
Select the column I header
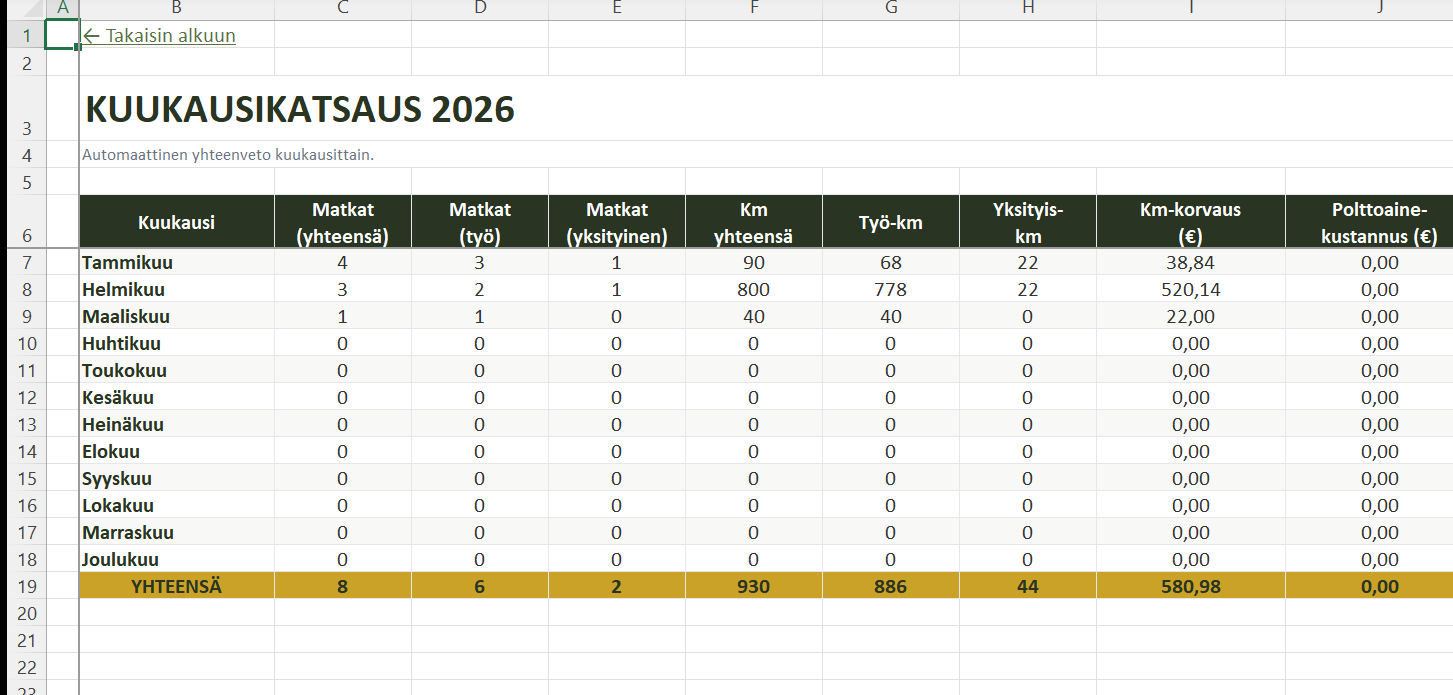(x=1190, y=9)
